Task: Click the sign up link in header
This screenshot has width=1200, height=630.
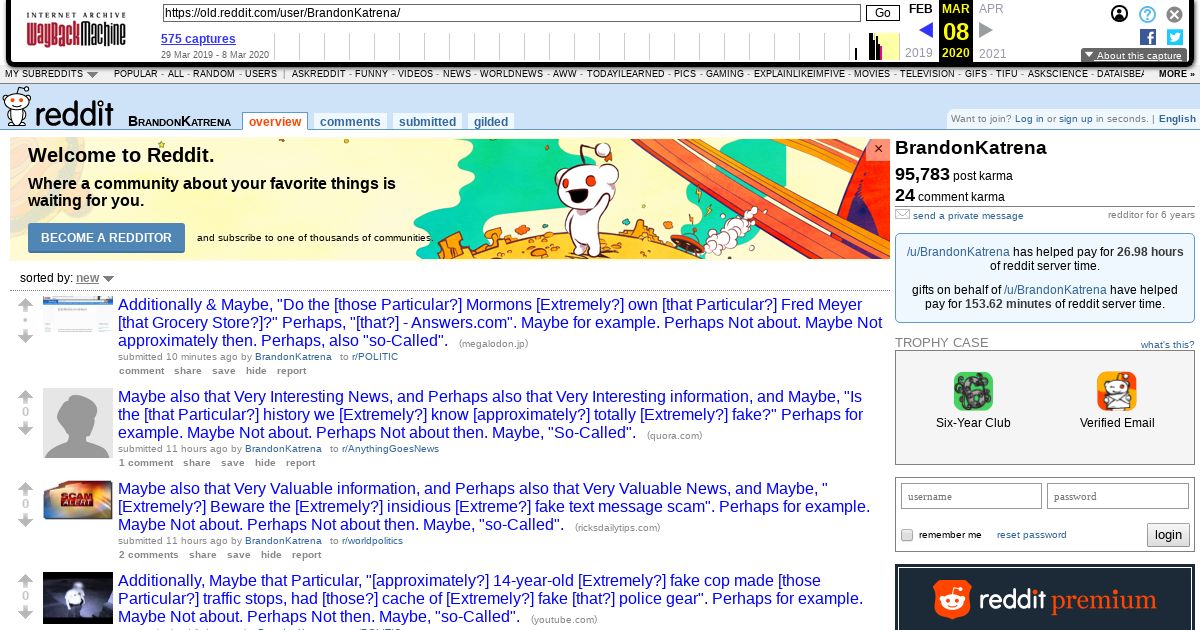Action: click(x=1076, y=119)
